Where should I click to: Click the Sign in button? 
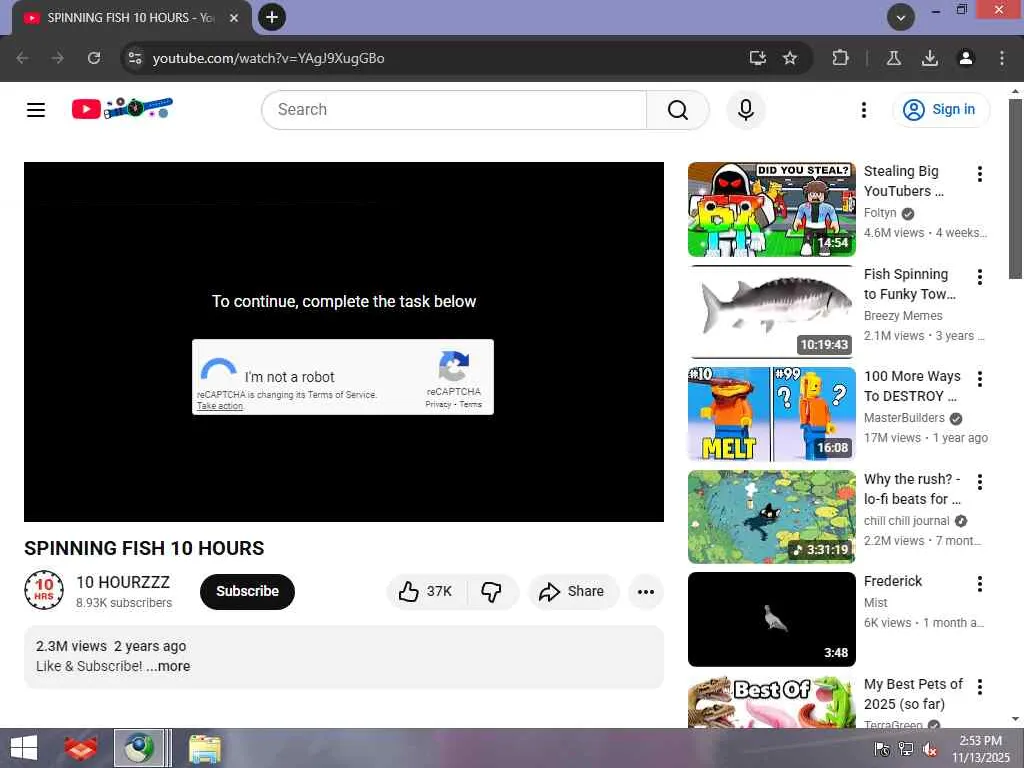click(941, 110)
